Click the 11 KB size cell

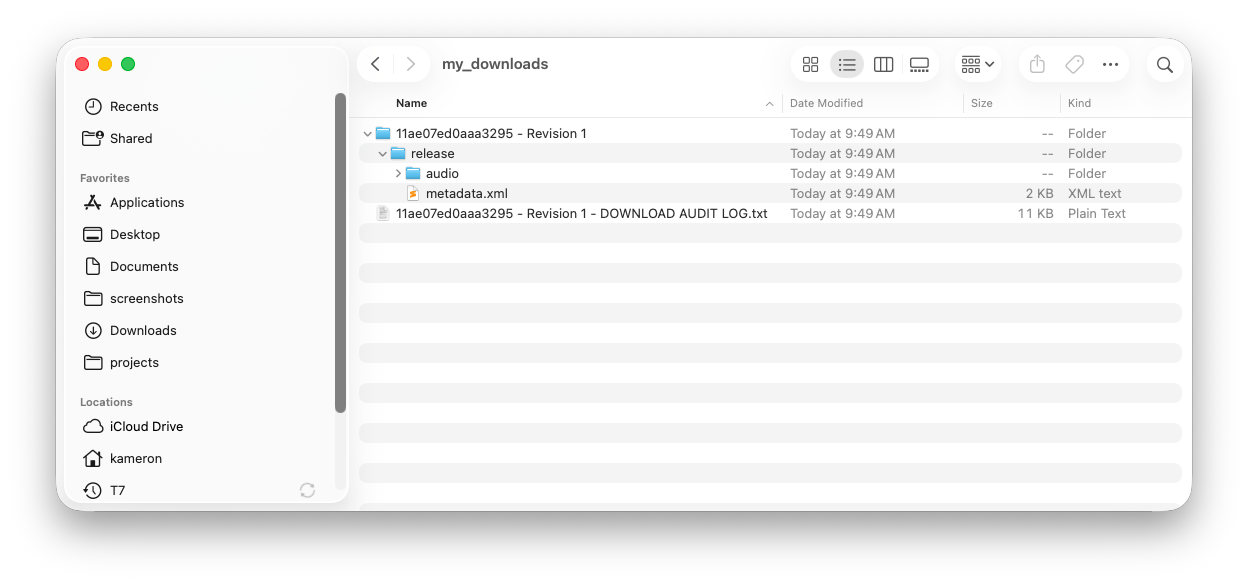pos(1036,213)
